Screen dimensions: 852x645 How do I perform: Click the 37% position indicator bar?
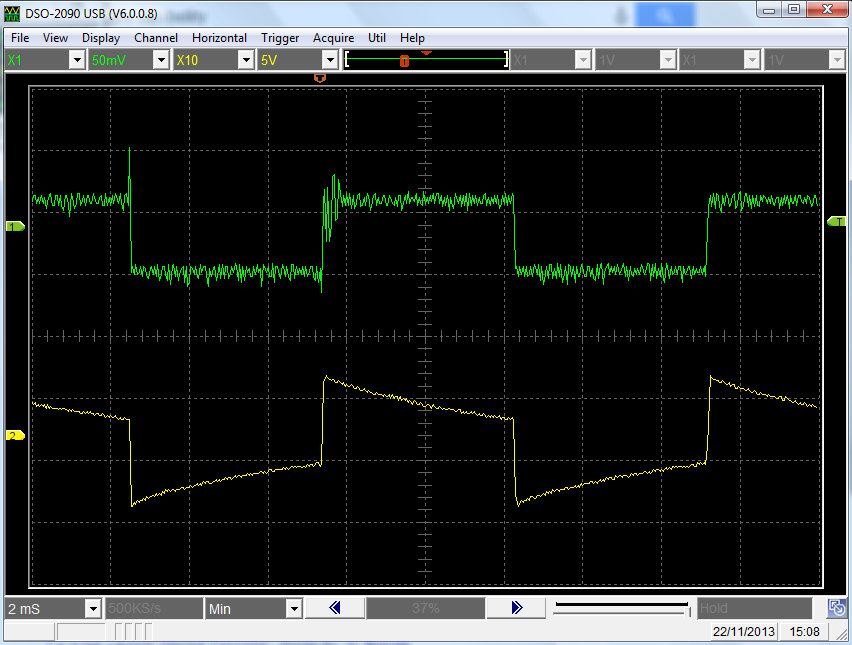[x=426, y=608]
